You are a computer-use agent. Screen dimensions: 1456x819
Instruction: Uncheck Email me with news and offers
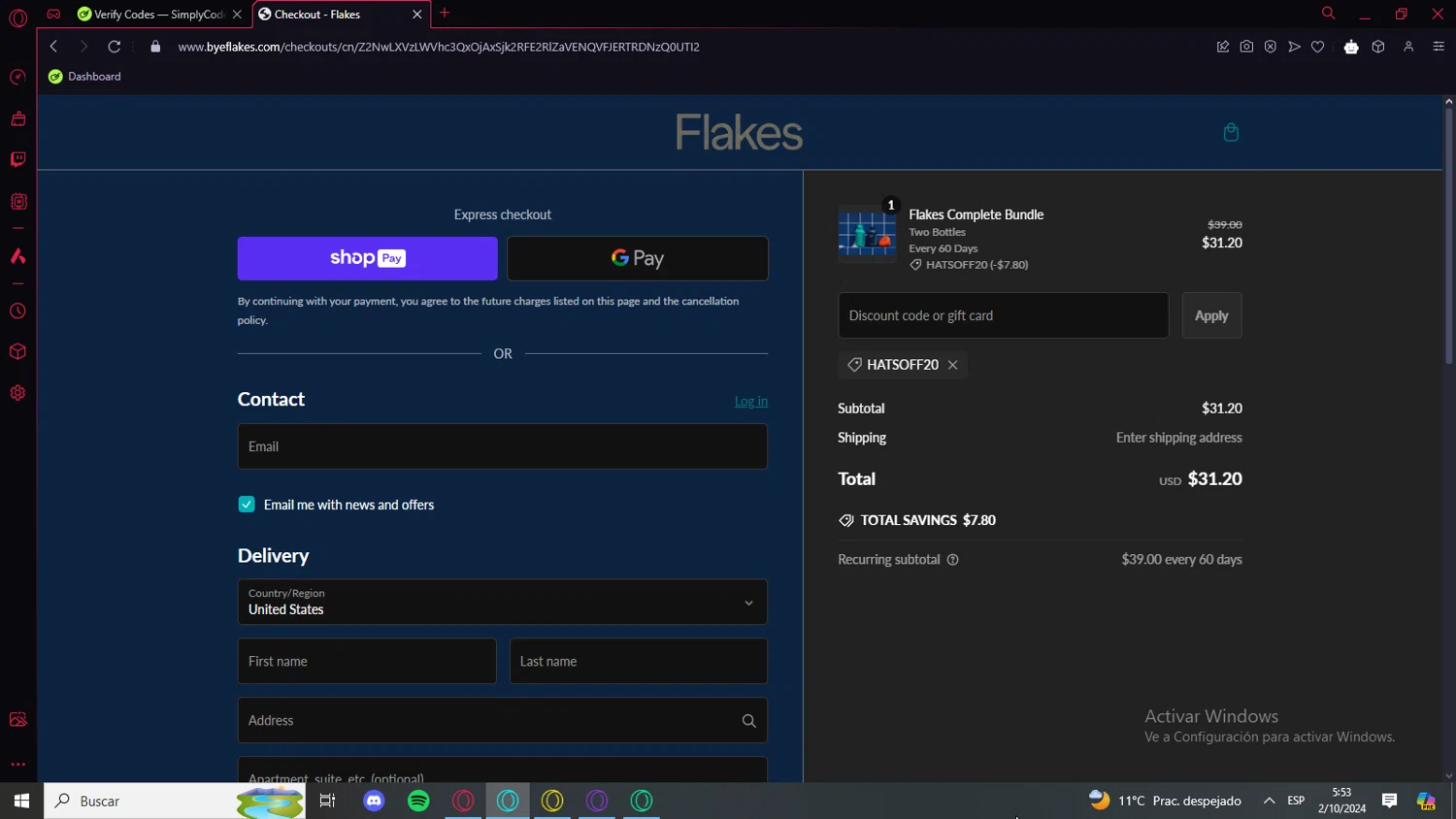tap(247, 505)
